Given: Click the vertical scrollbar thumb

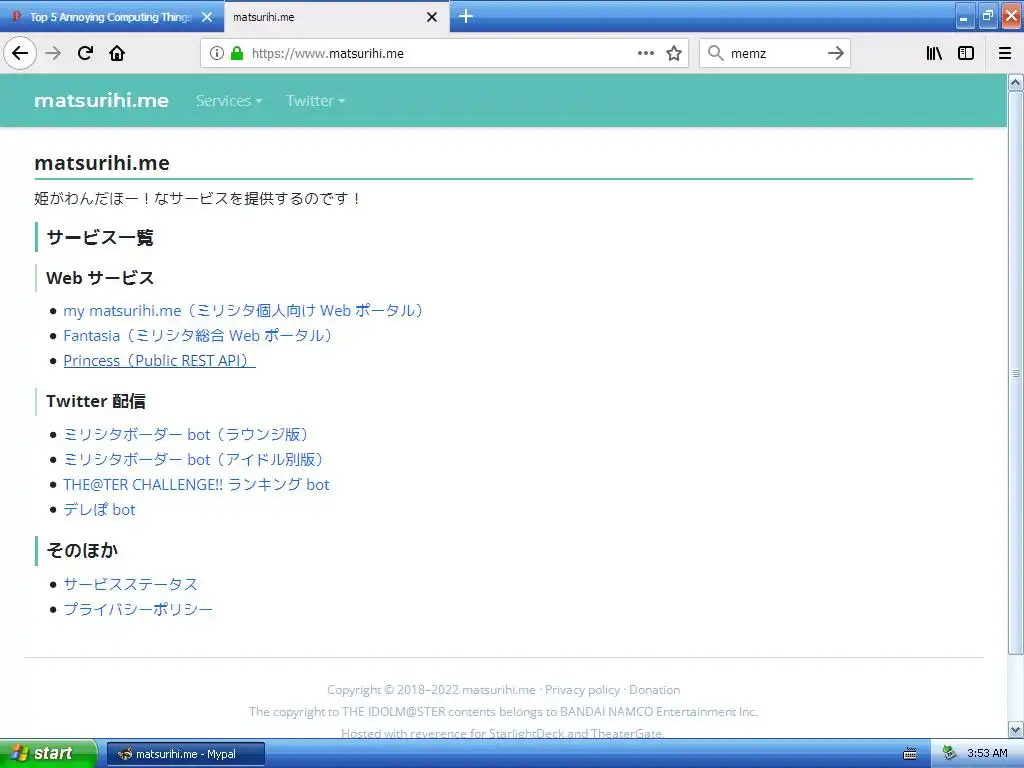Looking at the screenshot, I should coord(1016,373).
